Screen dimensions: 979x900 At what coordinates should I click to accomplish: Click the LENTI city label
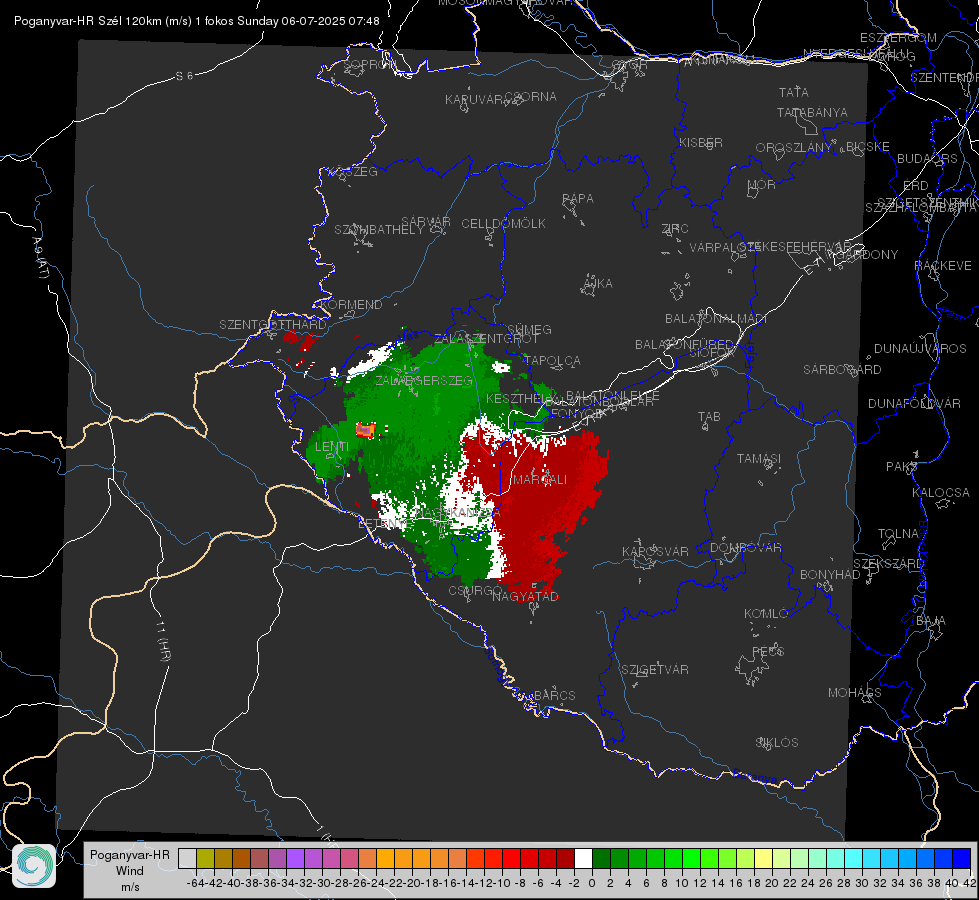coord(332,447)
